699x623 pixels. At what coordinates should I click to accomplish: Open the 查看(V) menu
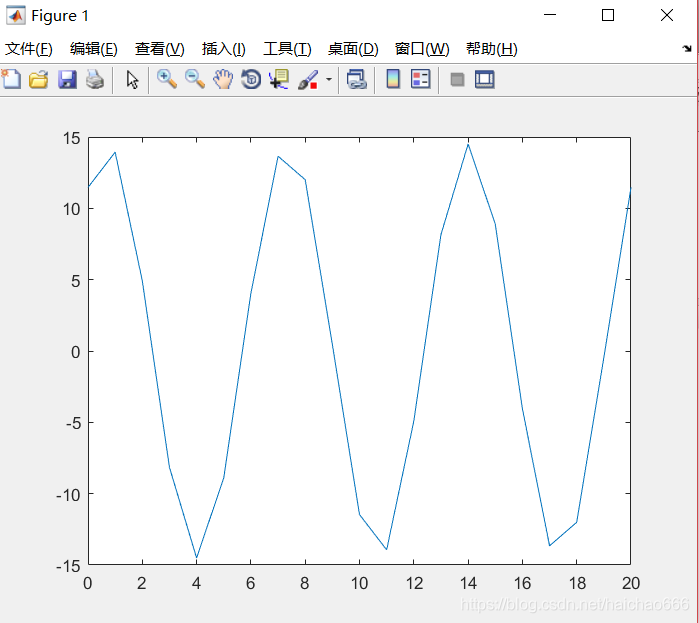click(160, 49)
